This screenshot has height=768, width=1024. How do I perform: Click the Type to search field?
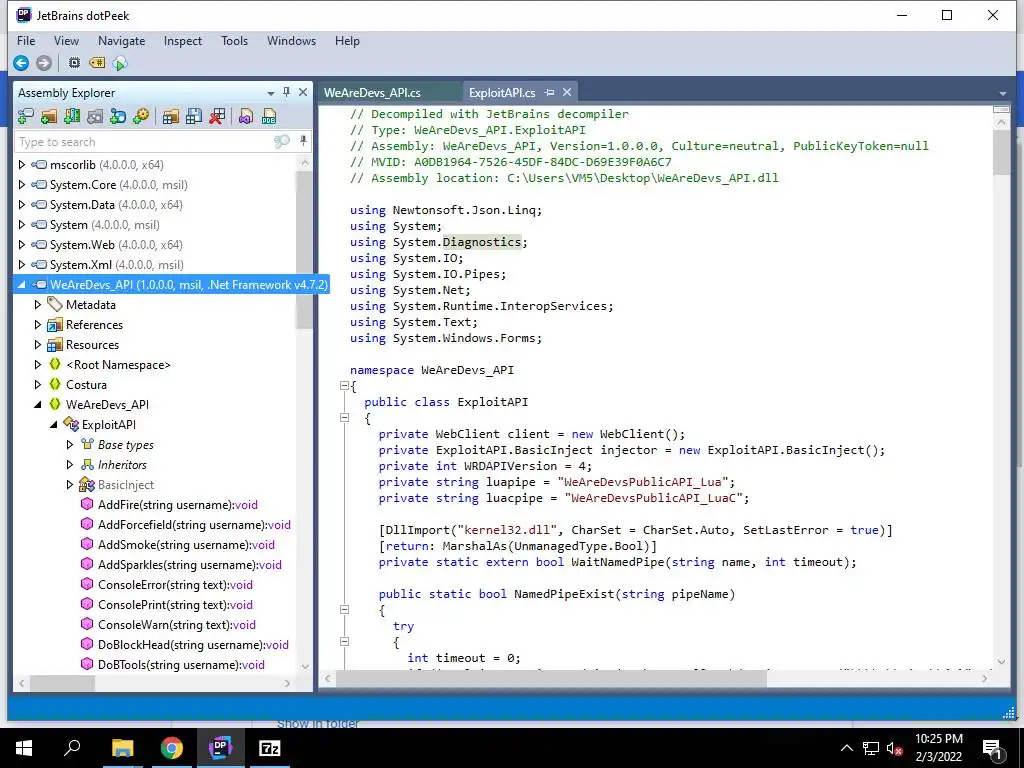(x=144, y=142)
